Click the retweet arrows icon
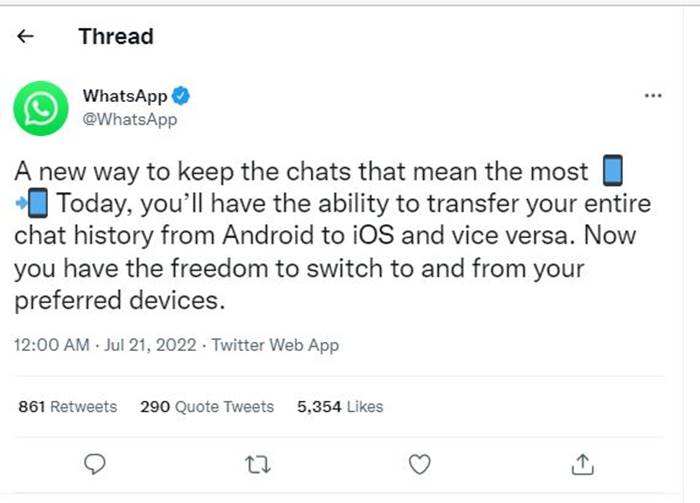This screenshot has height=503, width=700. 258,463
